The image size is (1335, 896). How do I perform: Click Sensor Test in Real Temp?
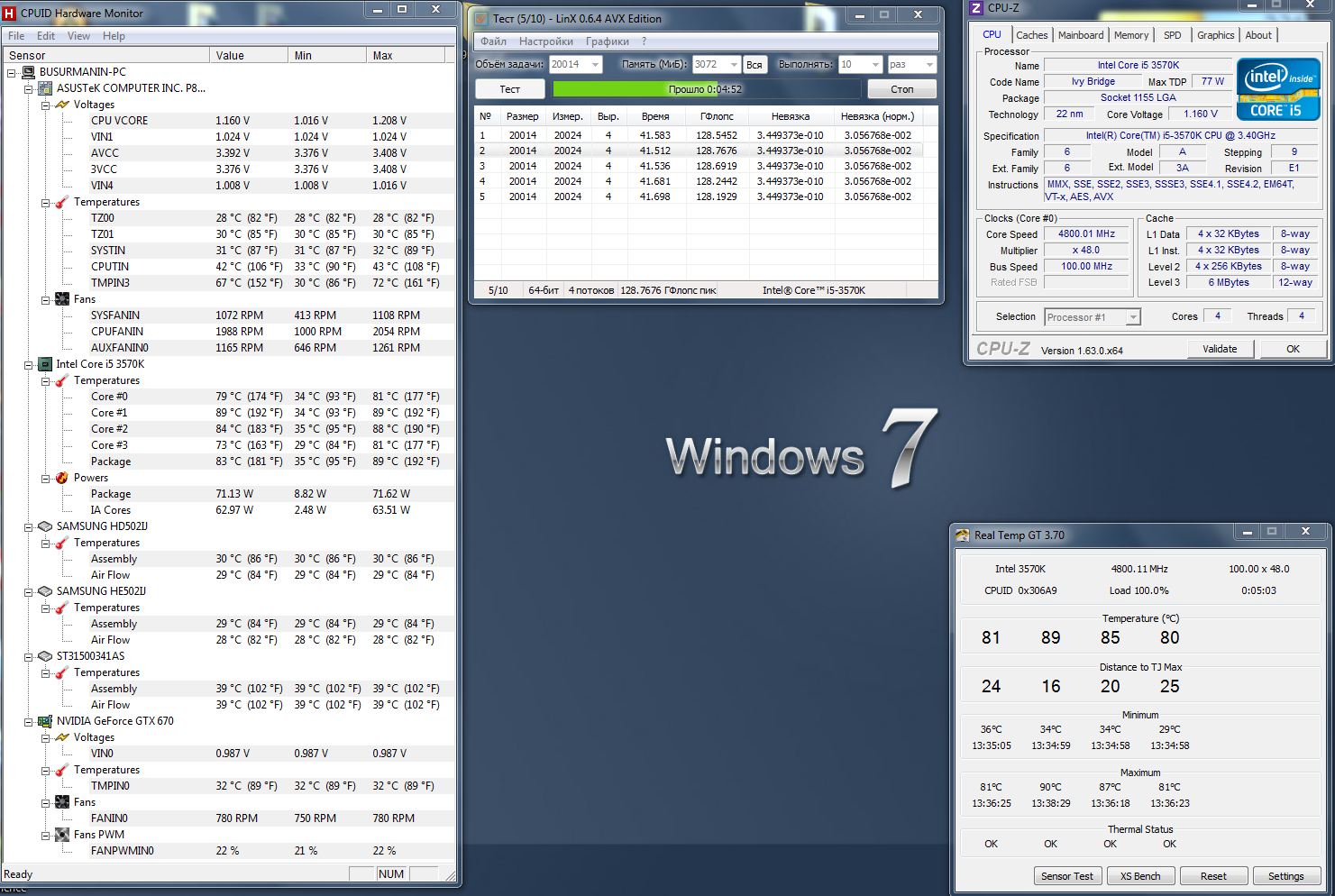(x=1066, y=876)
